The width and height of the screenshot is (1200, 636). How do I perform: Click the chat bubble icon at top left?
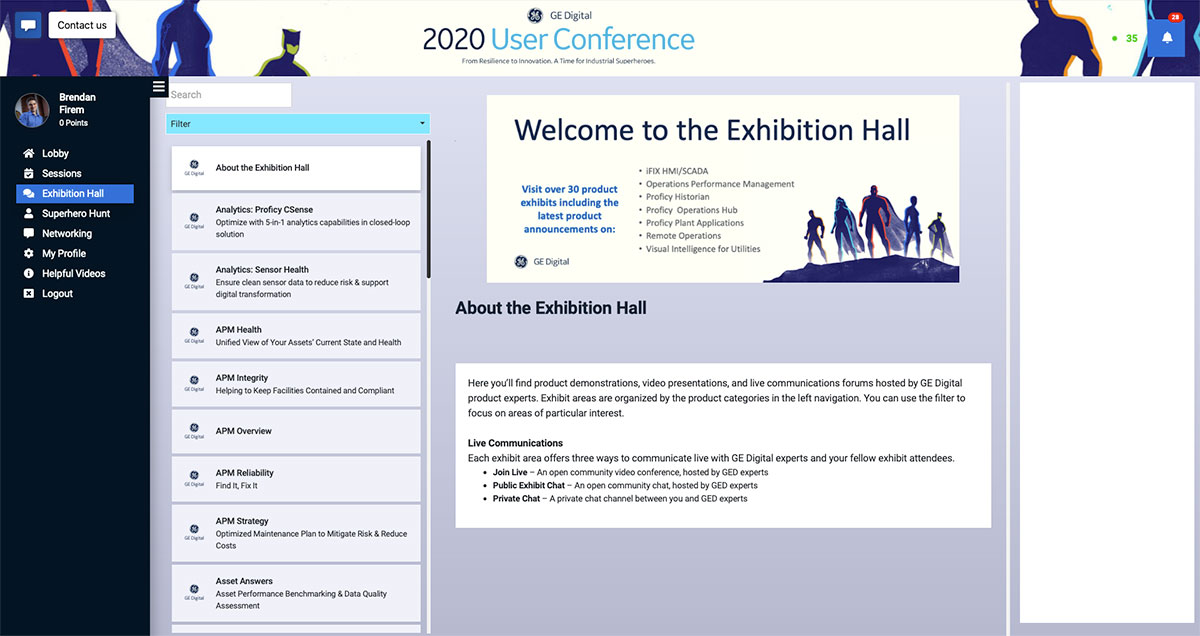pos(28,25)
